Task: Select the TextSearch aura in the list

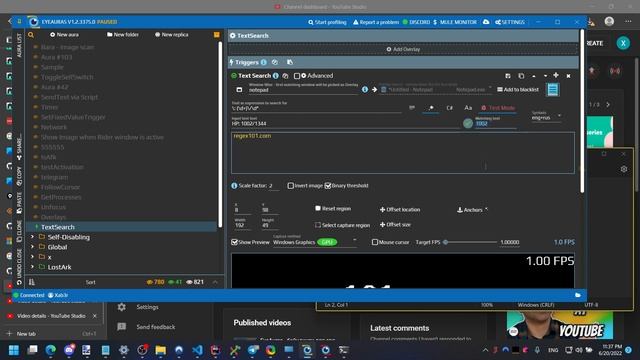Action: [x=122, y=227]
